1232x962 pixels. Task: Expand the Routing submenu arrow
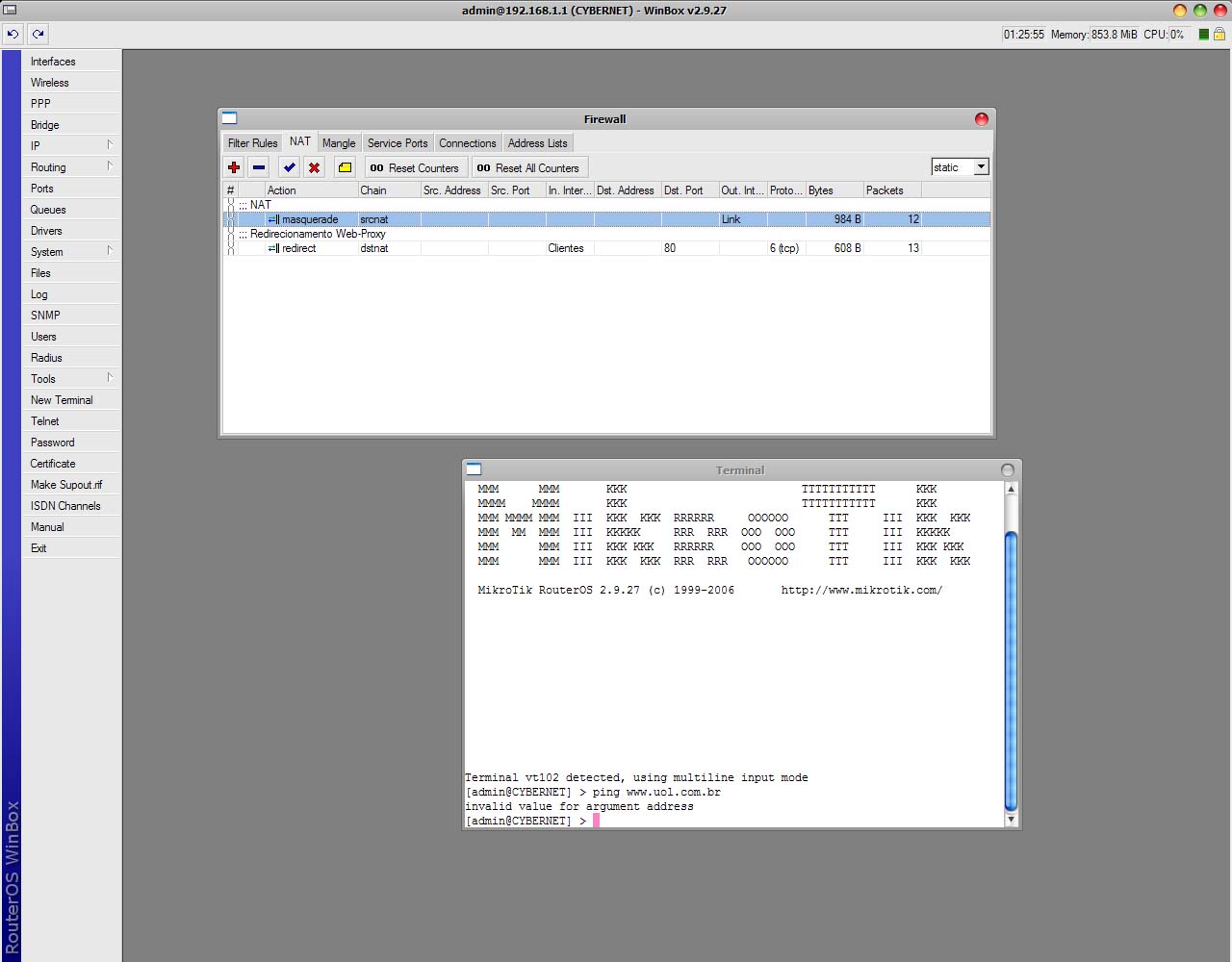tap(110, 166)
